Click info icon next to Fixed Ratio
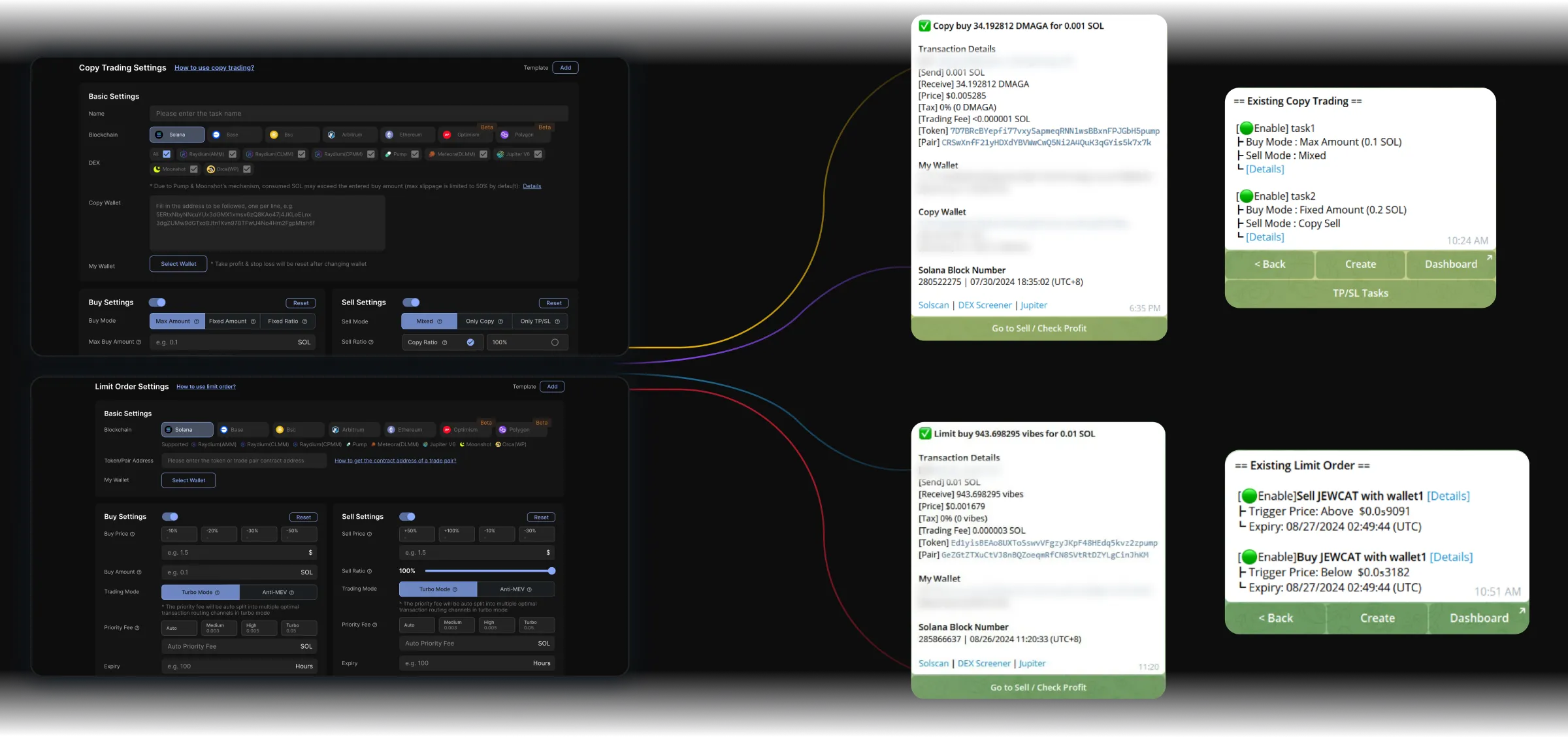This screenshot has height=737, width=1568. tap(305, 321)
